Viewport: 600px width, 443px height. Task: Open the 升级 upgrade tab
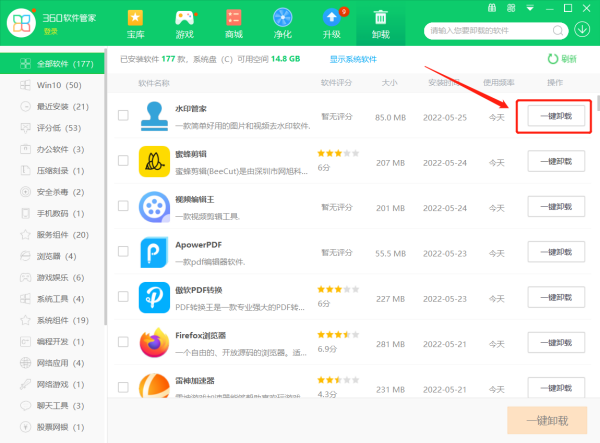332,24
